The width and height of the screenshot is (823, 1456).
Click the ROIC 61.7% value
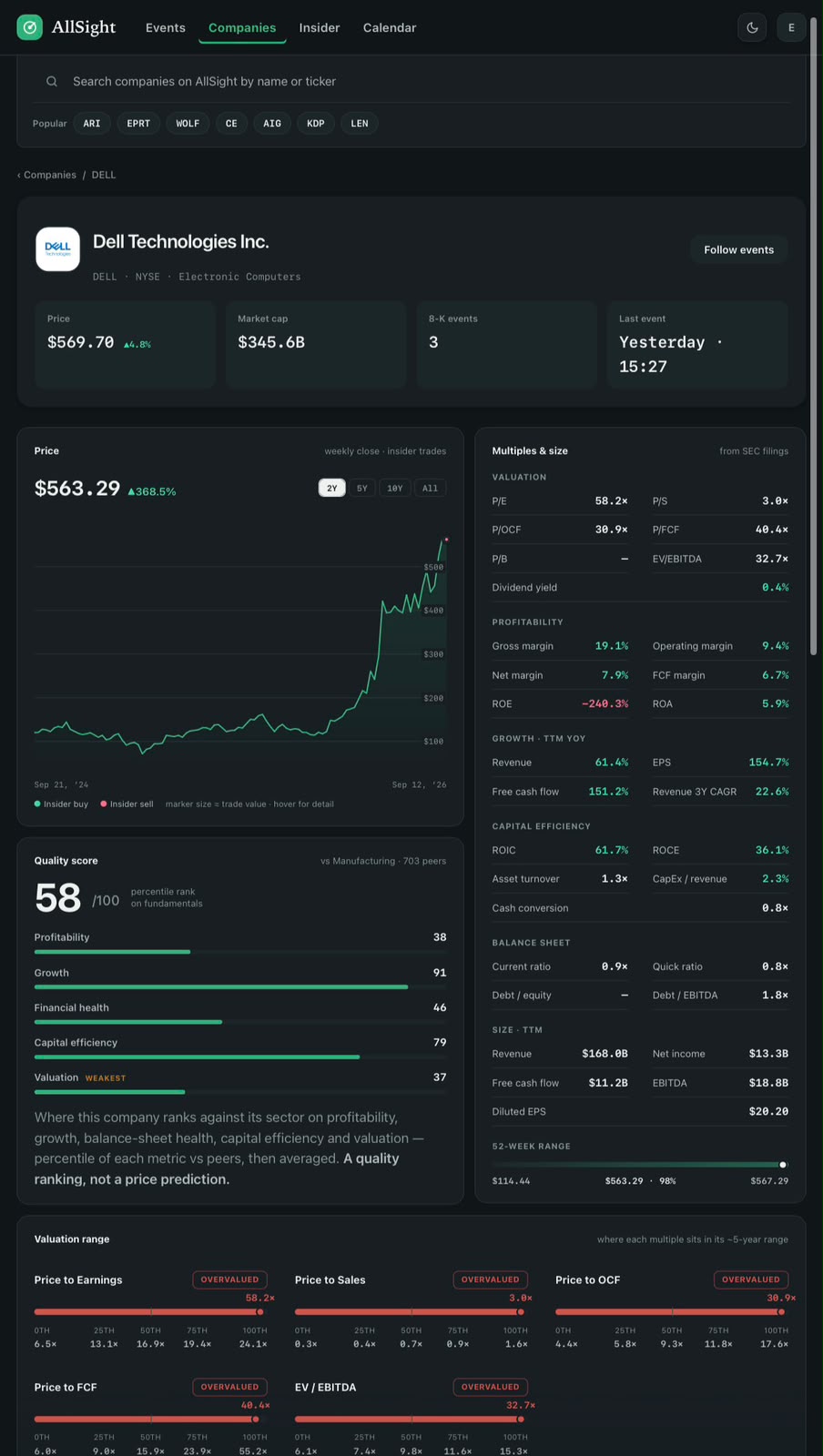tap(611, 850)
